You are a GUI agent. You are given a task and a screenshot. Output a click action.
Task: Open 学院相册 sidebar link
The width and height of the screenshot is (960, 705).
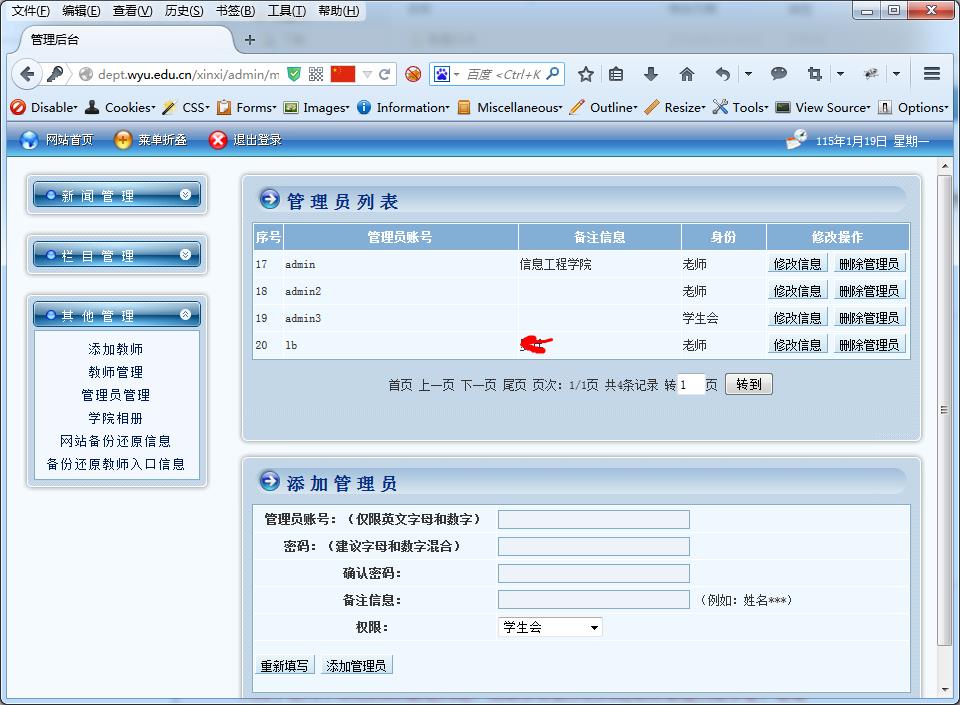116,418
